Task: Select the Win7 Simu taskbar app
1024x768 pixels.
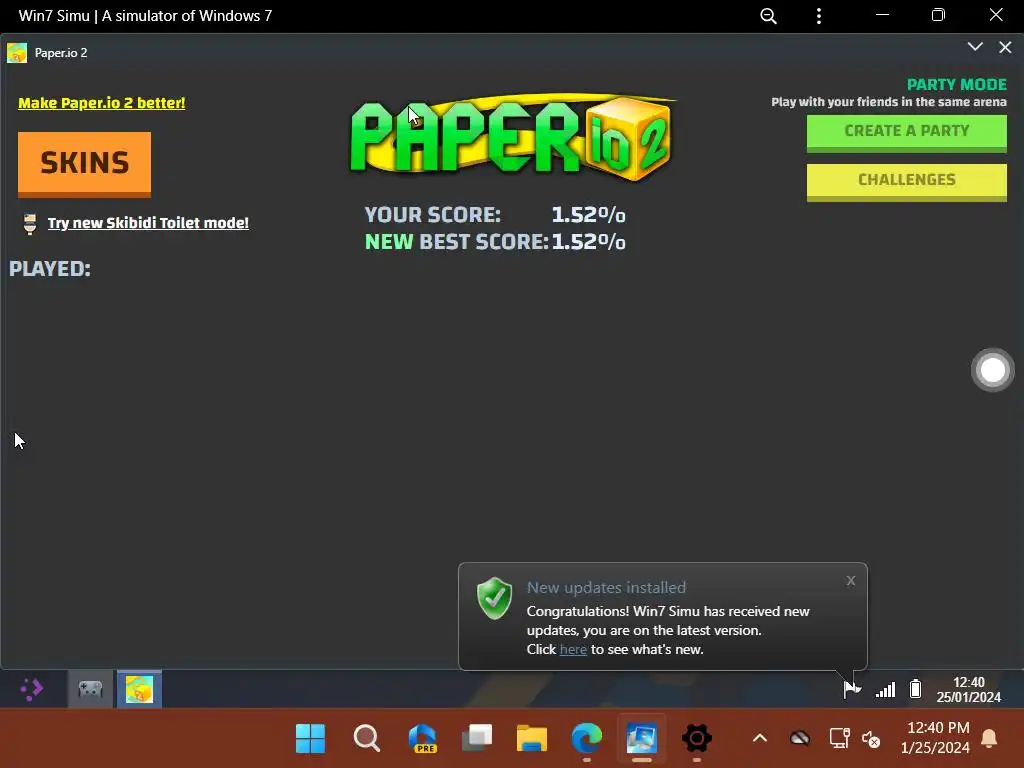Action: (x=641, y=739)
